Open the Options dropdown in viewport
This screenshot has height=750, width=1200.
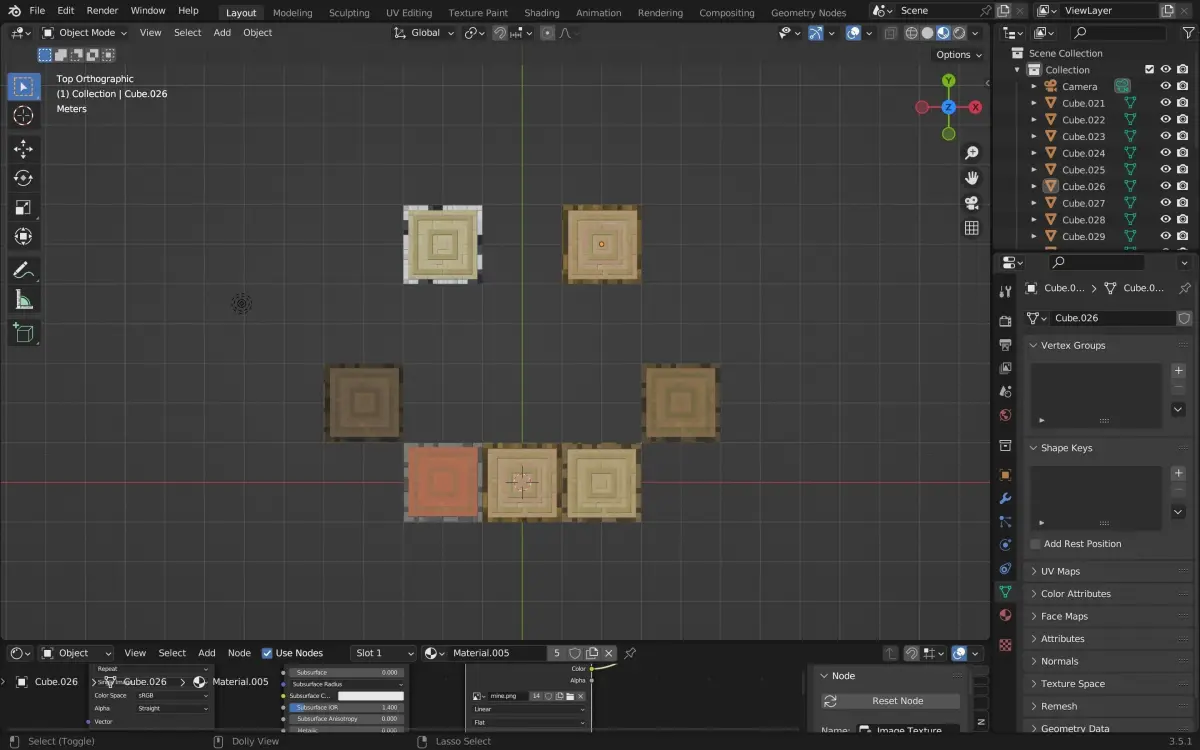(x=959, y=55)
